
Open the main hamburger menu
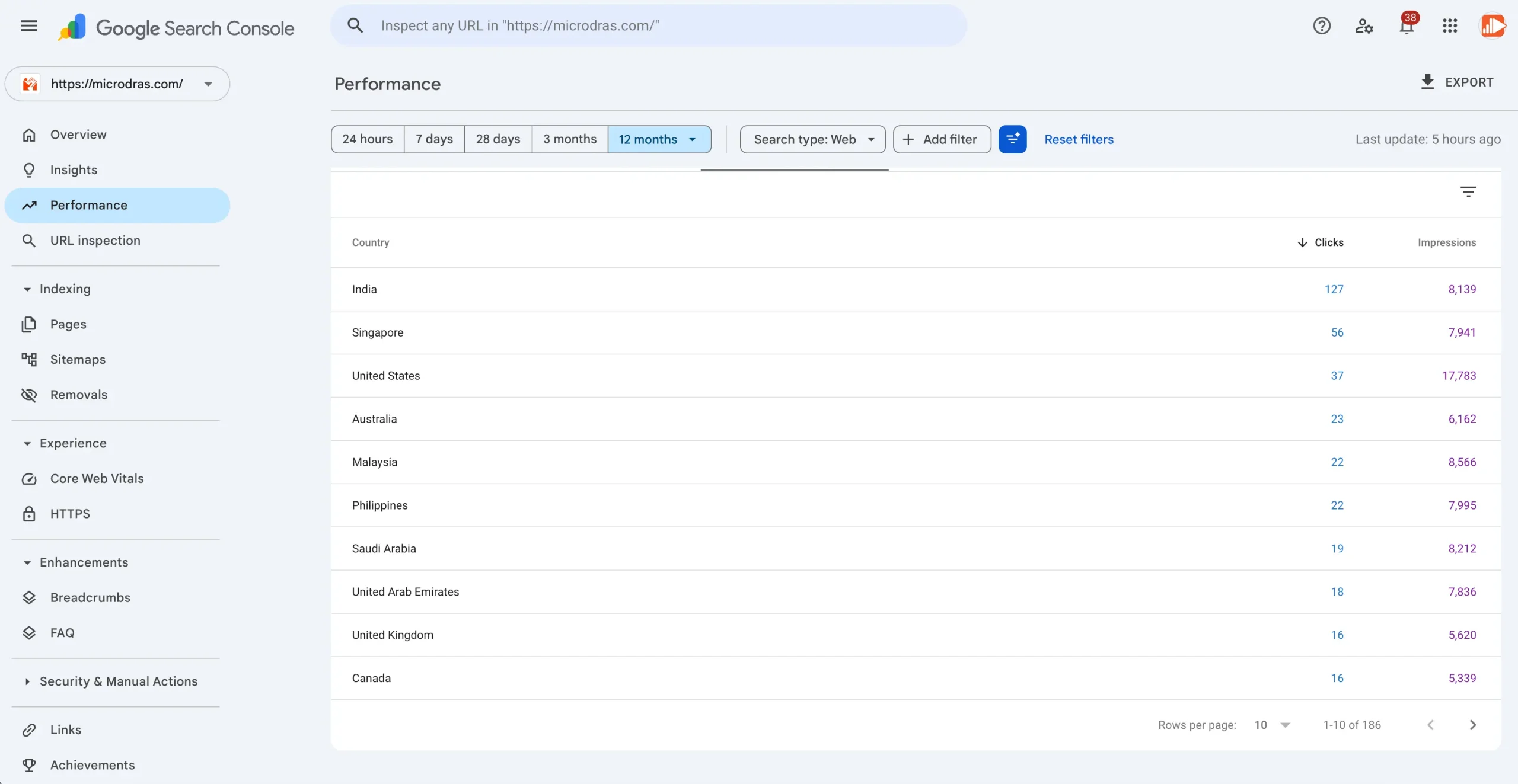(x=29, y=25)
